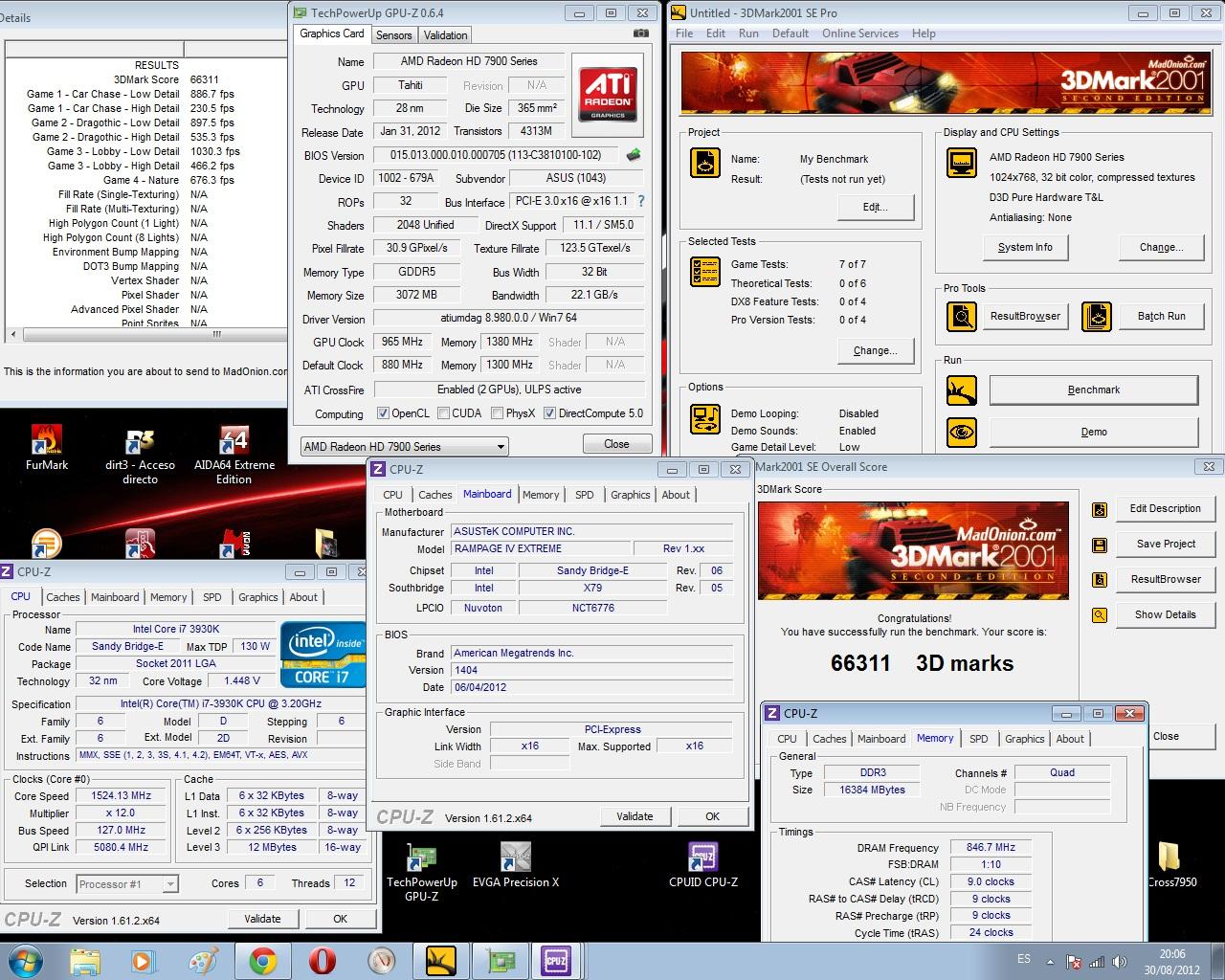Open Graphics tab in CPU-Z CPU window

pyautogui.click(x=257, y=597)
